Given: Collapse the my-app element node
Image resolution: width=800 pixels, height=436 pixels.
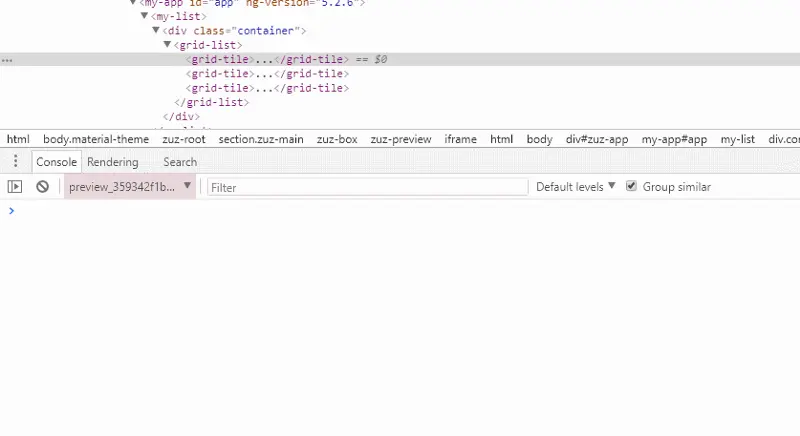Looking at the screenshot, I should pos(133,3).
